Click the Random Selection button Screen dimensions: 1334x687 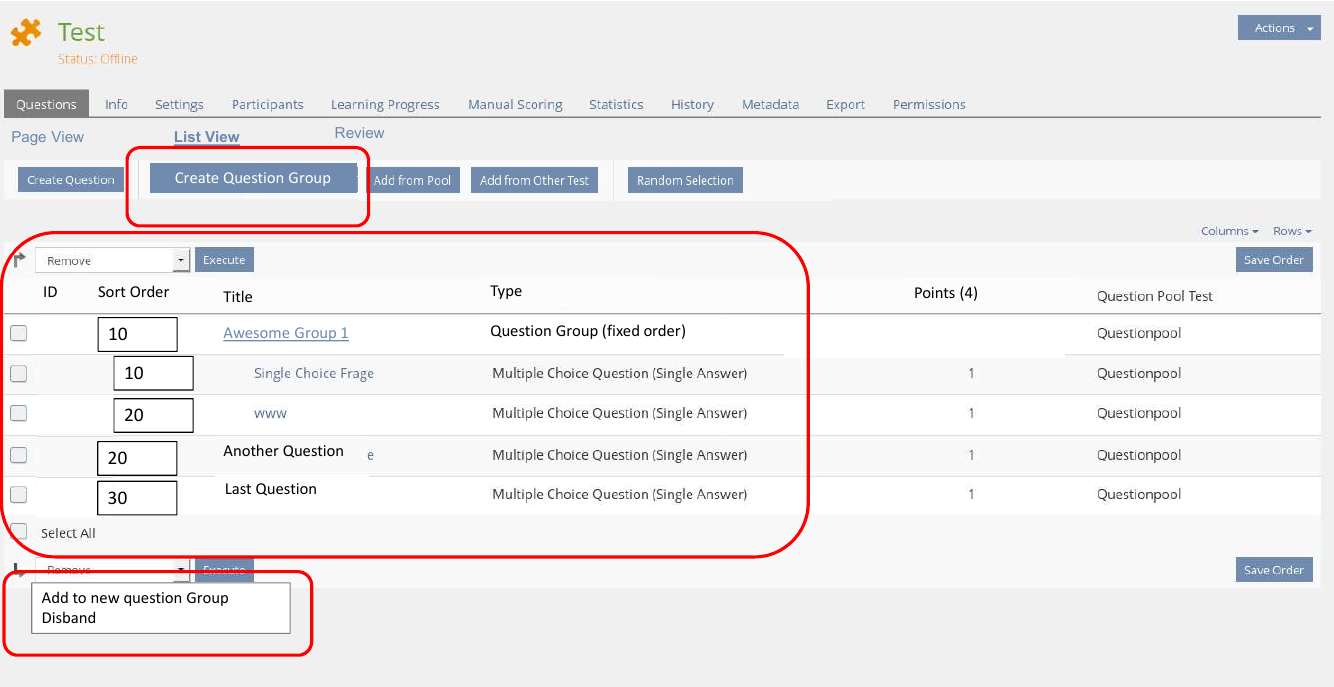pos(685,181)
